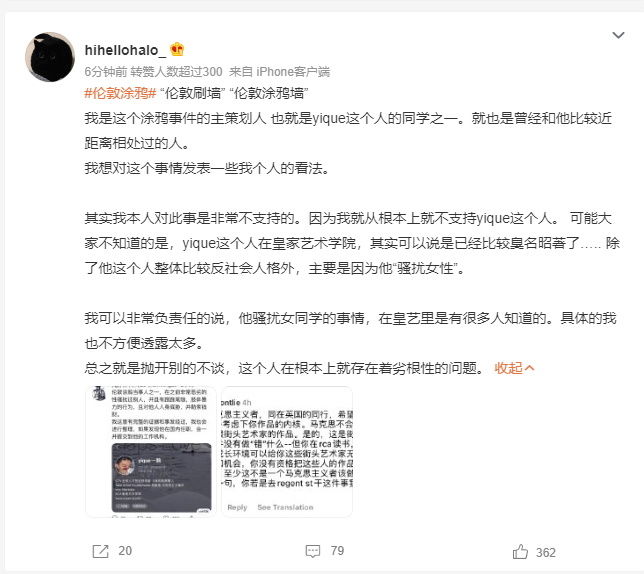Click the repost share icon
The width and height of the screenshot is (644, 574).
click(x=100, y=551)
